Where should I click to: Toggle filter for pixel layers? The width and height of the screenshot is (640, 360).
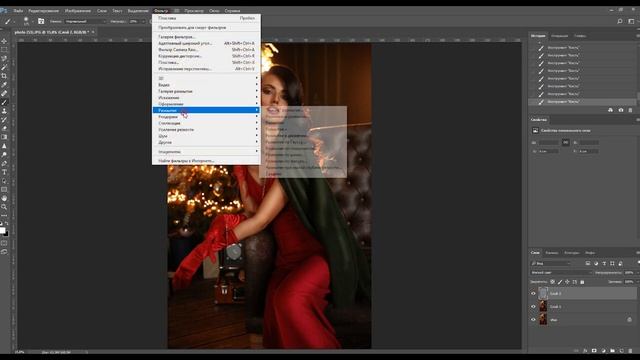pyautogui.click(x=588, y=263)
